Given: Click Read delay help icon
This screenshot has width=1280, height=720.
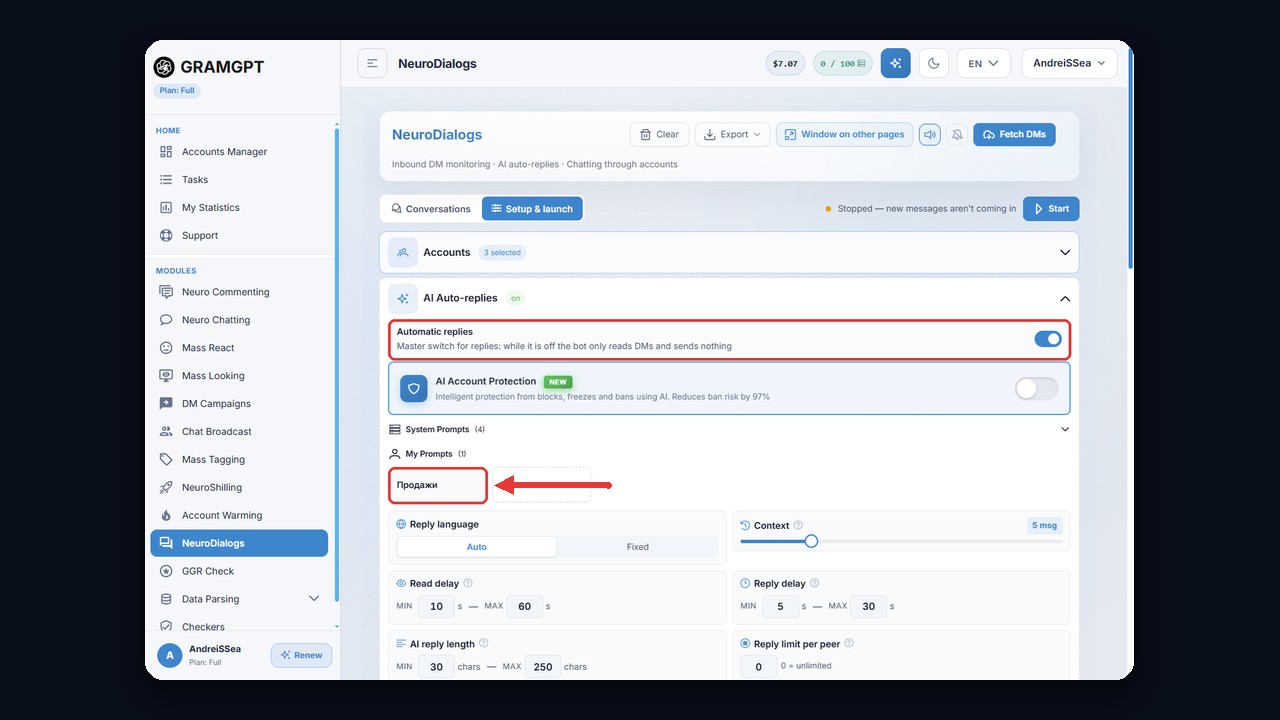Looking at the screenshot, I should click(468, 583).
